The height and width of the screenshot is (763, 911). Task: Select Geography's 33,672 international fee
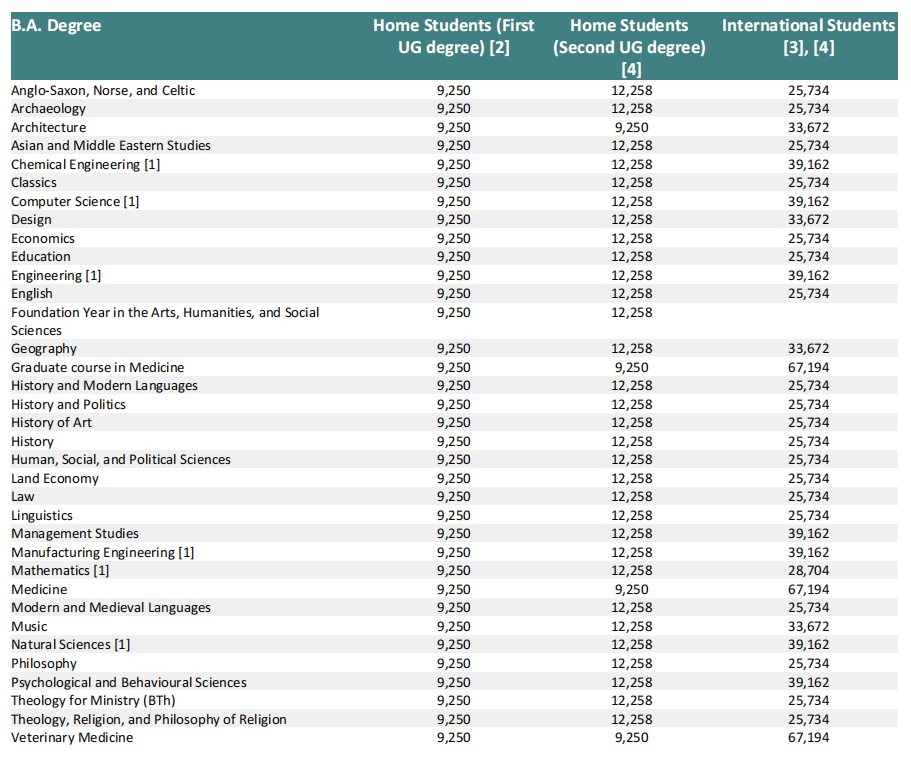pyautogui.click(x=808, y=349)
